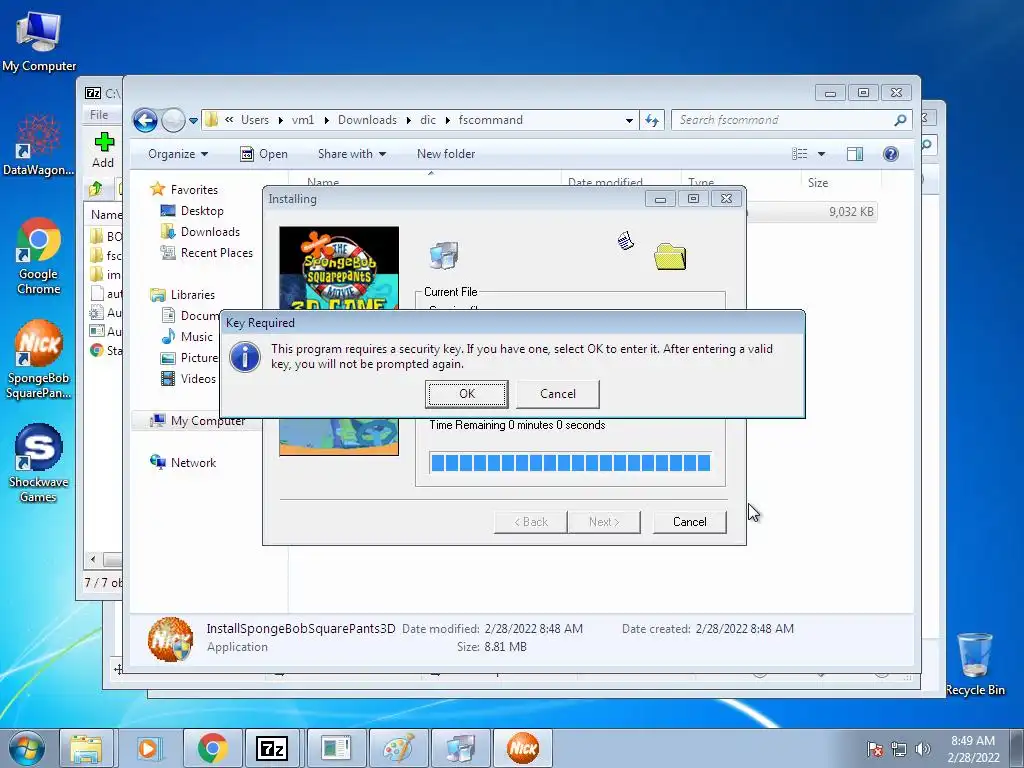Open Paint from the taskbar
The image size is (1024, 768).
point(398,748)
